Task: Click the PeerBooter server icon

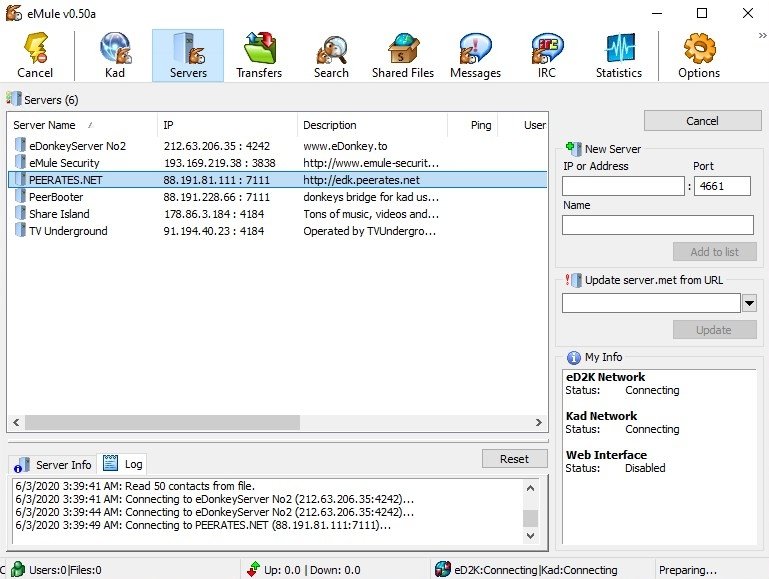Action: pyautogui.click(x=20, y=197)
